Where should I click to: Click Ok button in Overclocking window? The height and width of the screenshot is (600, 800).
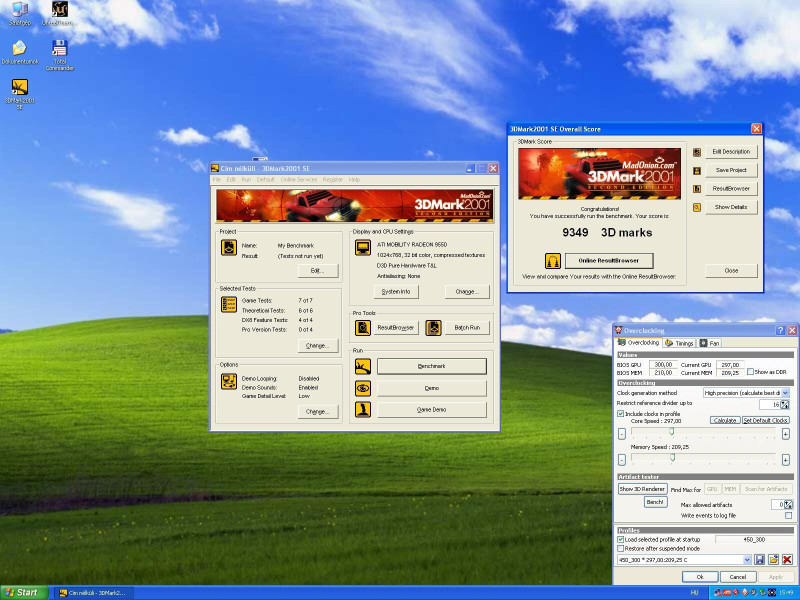(700, 577)
